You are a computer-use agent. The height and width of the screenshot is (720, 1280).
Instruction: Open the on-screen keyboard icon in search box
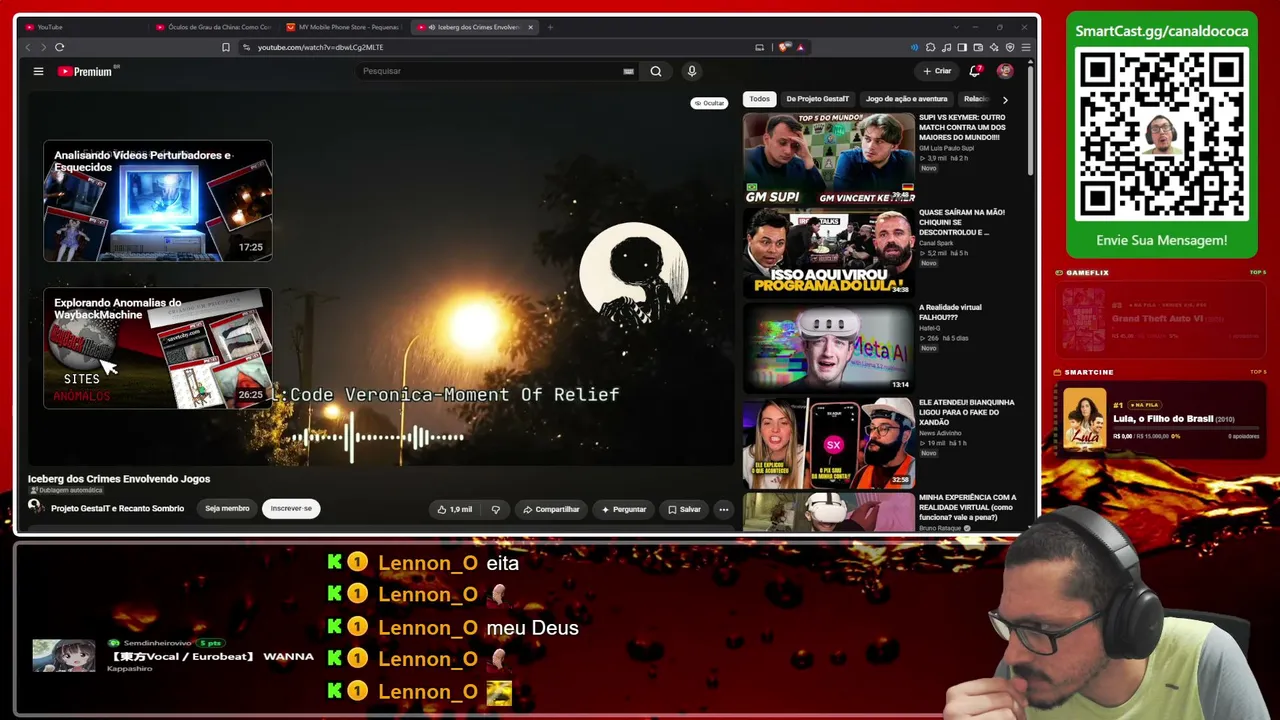pyautogui.click(x=628, y=71)
